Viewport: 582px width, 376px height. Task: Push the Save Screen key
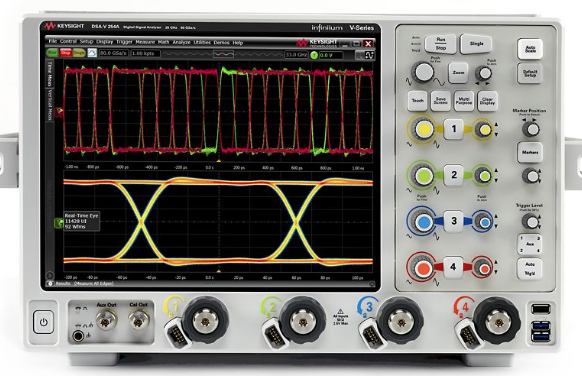click(441, 101)
